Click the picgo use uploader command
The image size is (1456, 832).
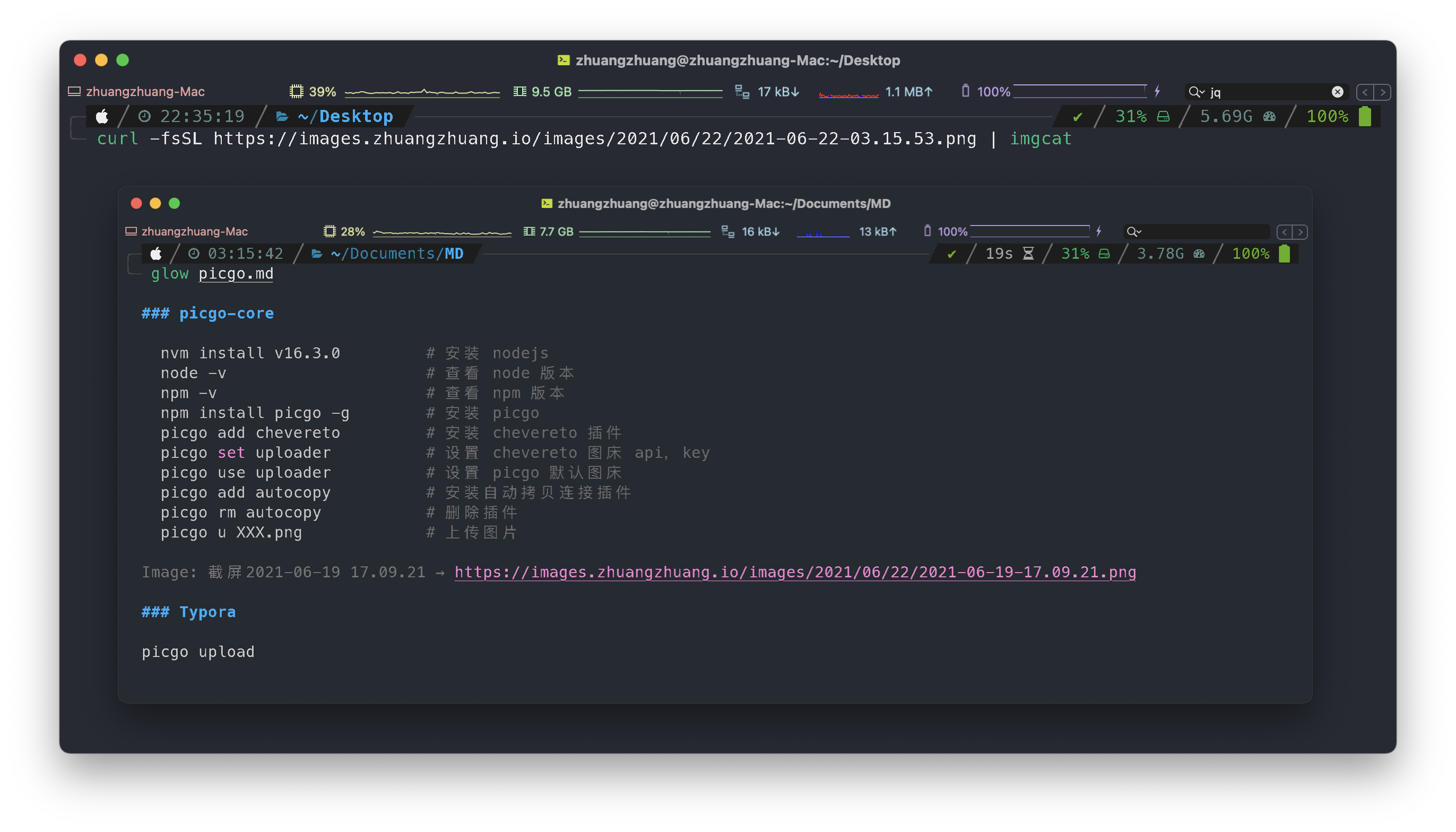point(246,473)
